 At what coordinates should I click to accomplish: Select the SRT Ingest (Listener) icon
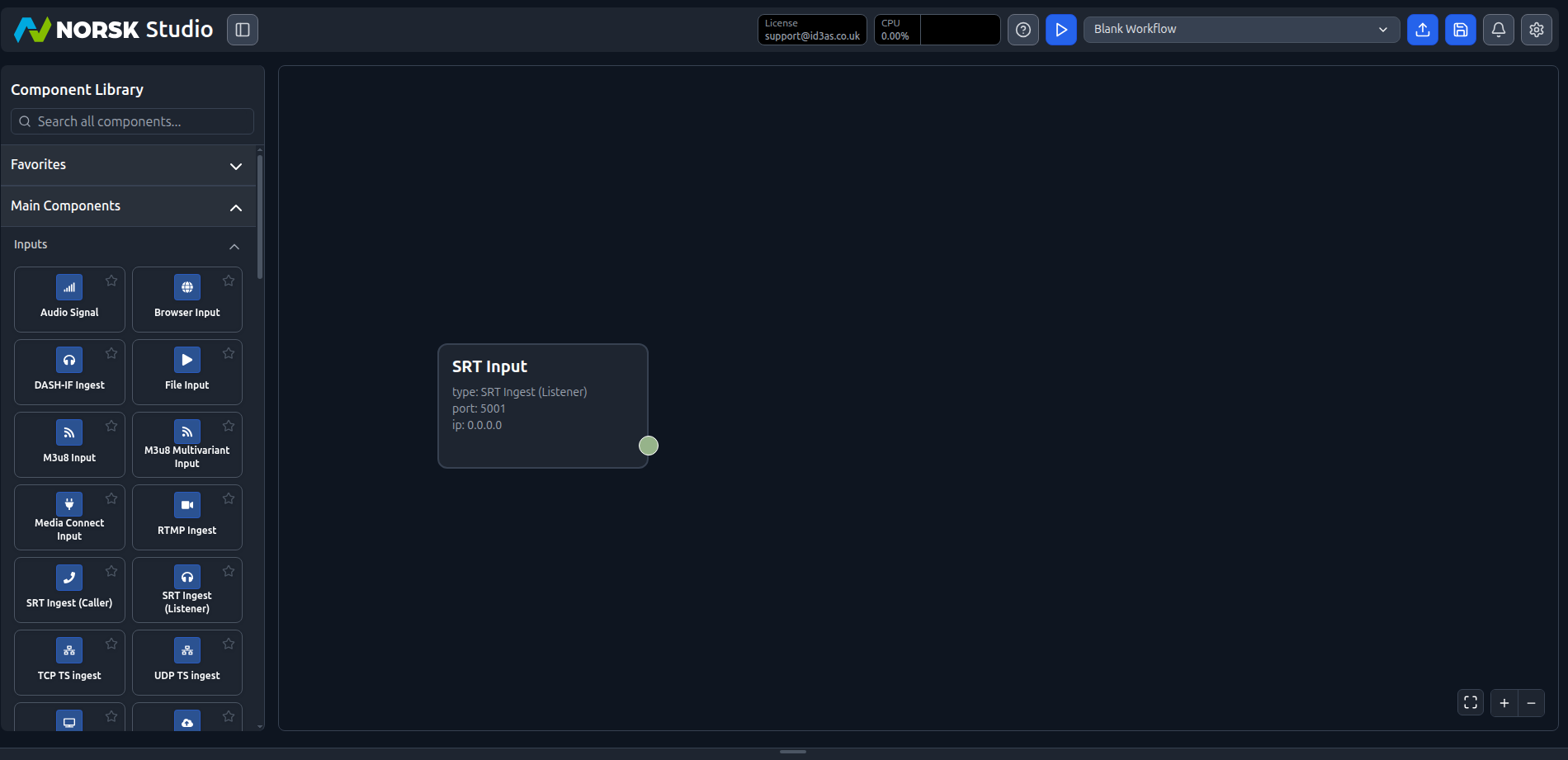187,577
